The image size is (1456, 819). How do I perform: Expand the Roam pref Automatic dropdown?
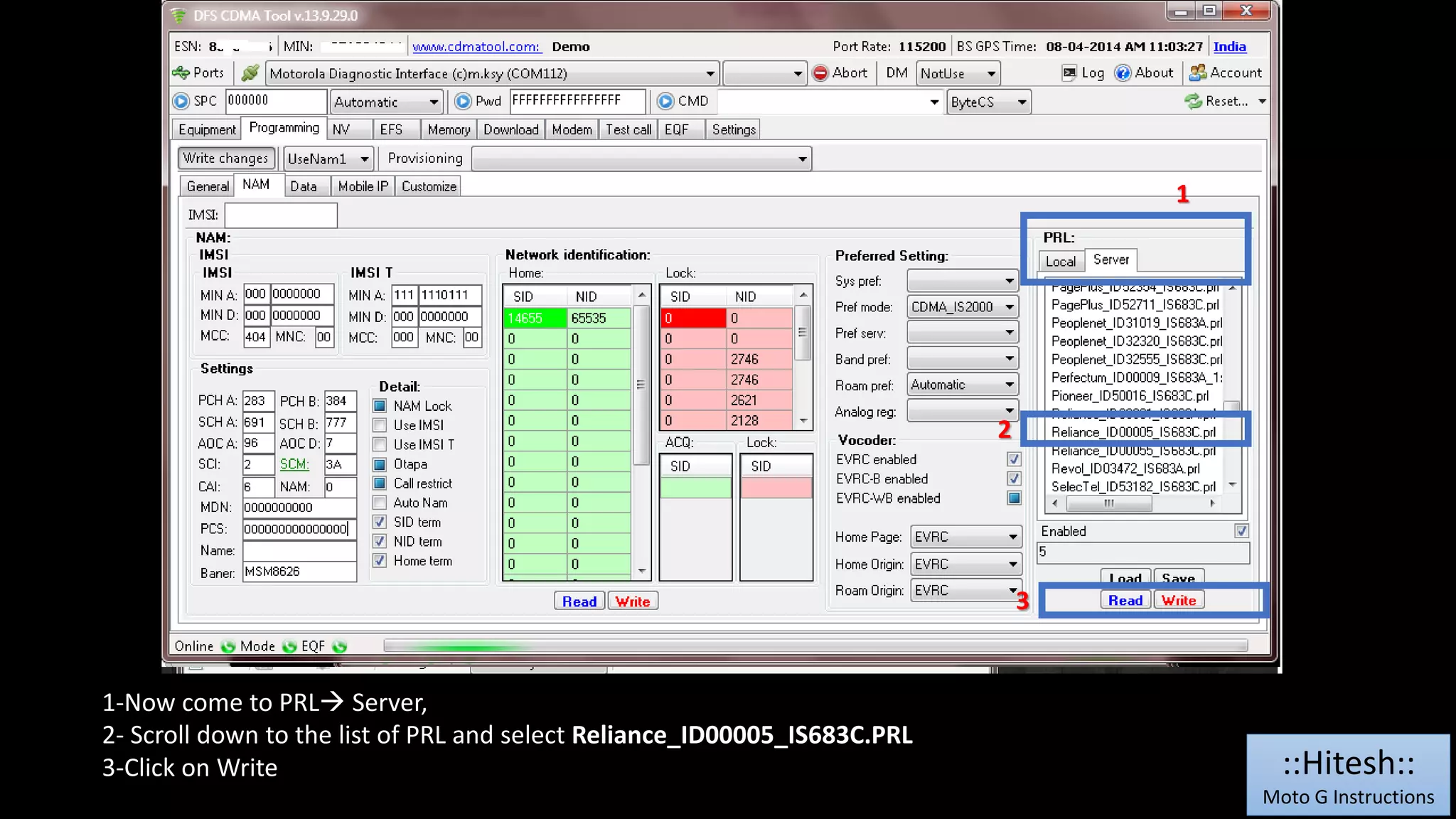point(1009,385)
